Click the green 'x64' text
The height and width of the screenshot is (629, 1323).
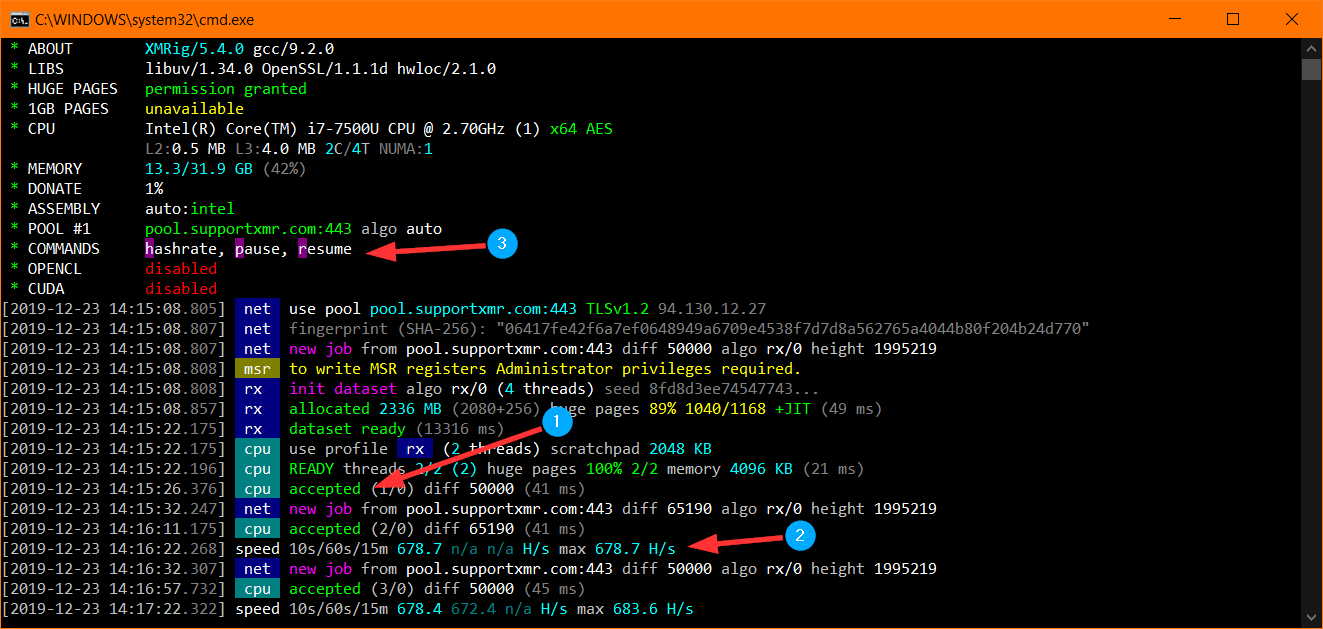coord(563,128)
